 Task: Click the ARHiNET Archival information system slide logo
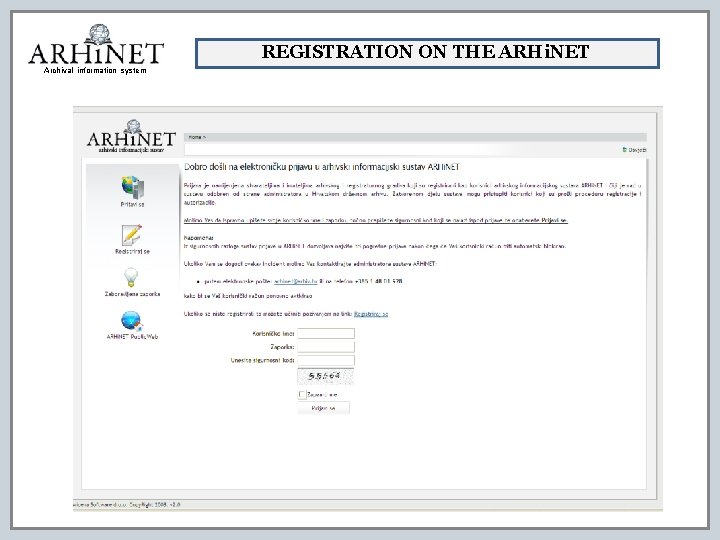(x=96, y=49)
